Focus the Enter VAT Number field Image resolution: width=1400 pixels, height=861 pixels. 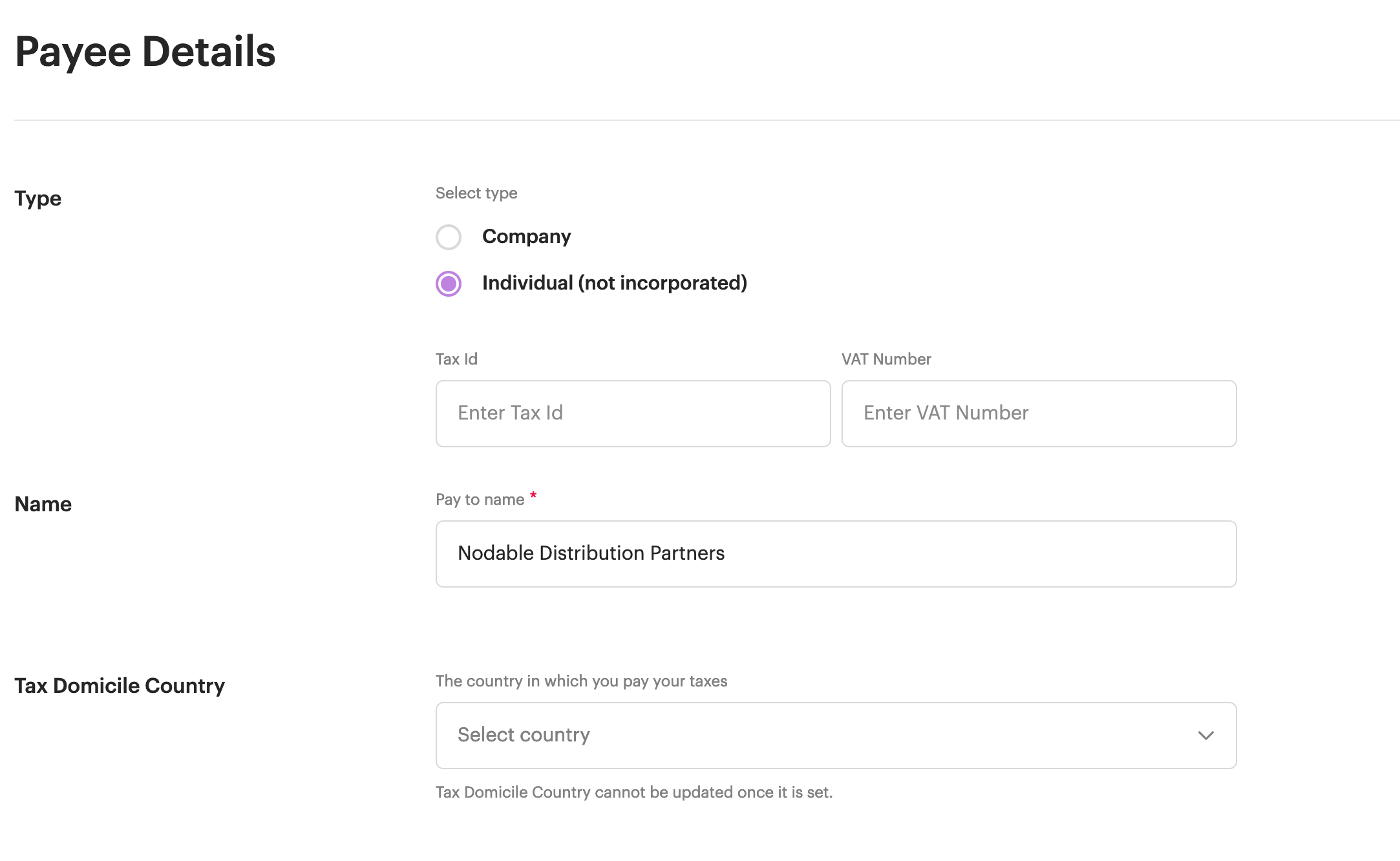pyautogui.click(x=1038, y=414)
